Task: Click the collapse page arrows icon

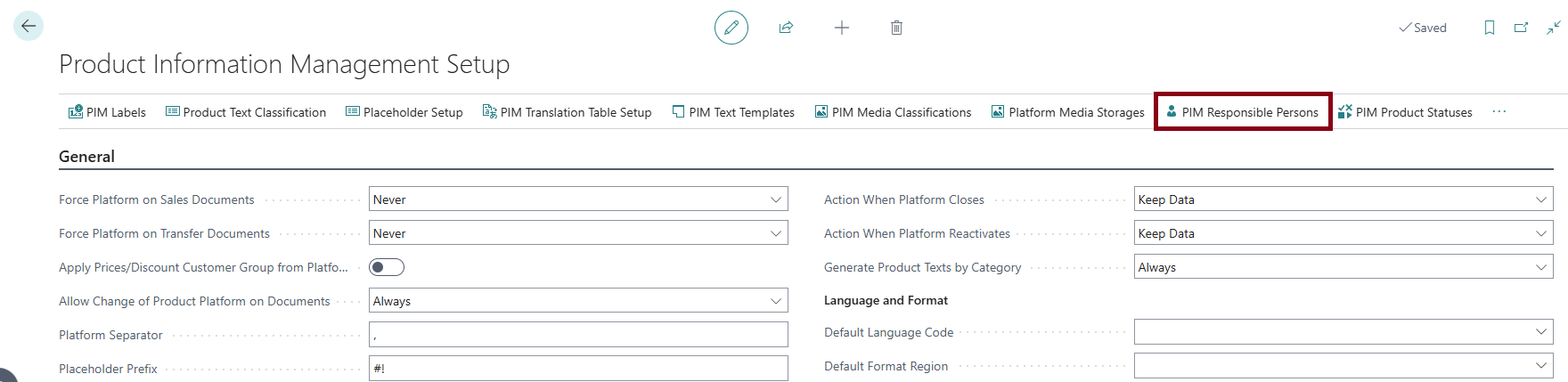Action: [1553, 28]
